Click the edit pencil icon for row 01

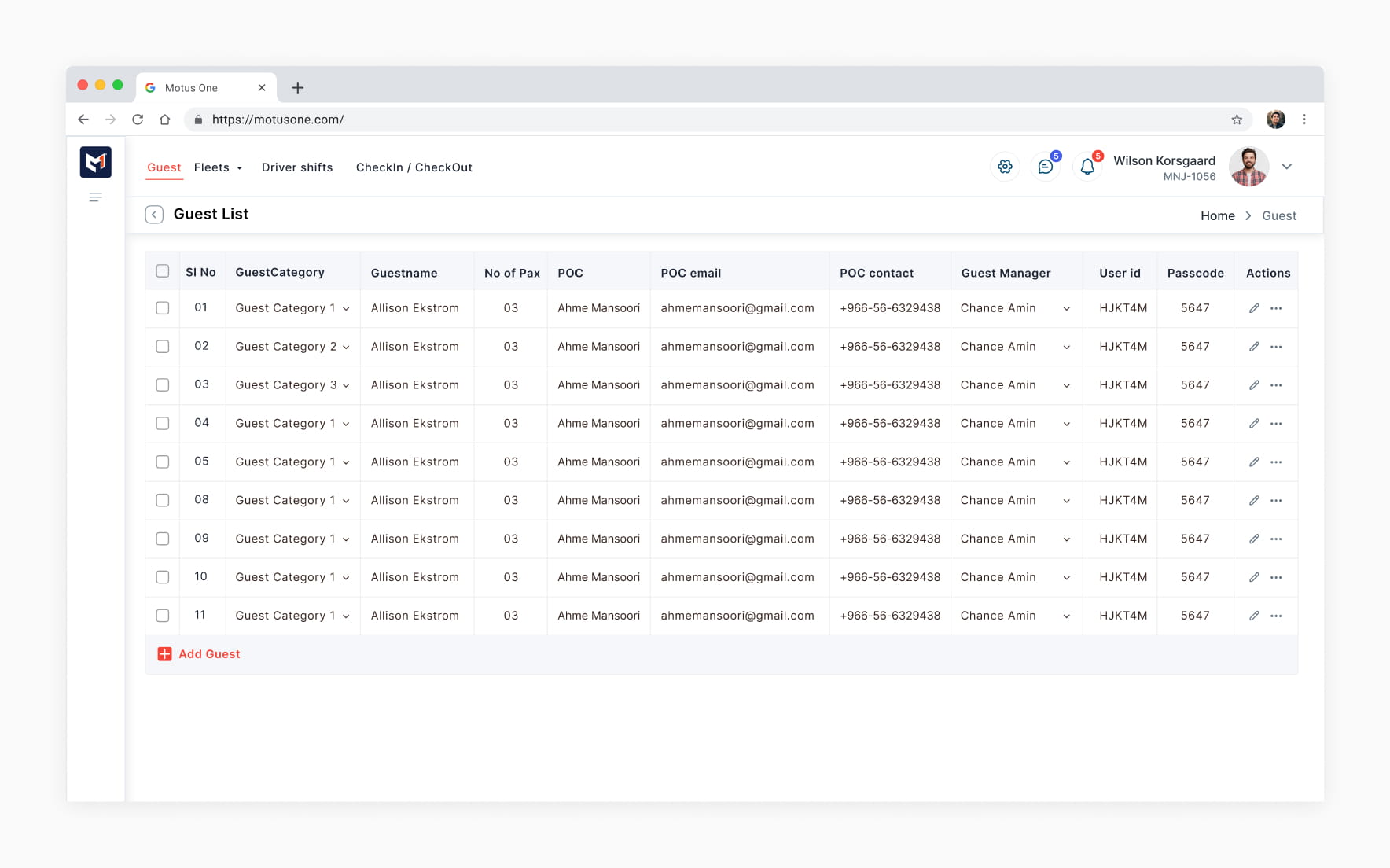(1254, 308)
